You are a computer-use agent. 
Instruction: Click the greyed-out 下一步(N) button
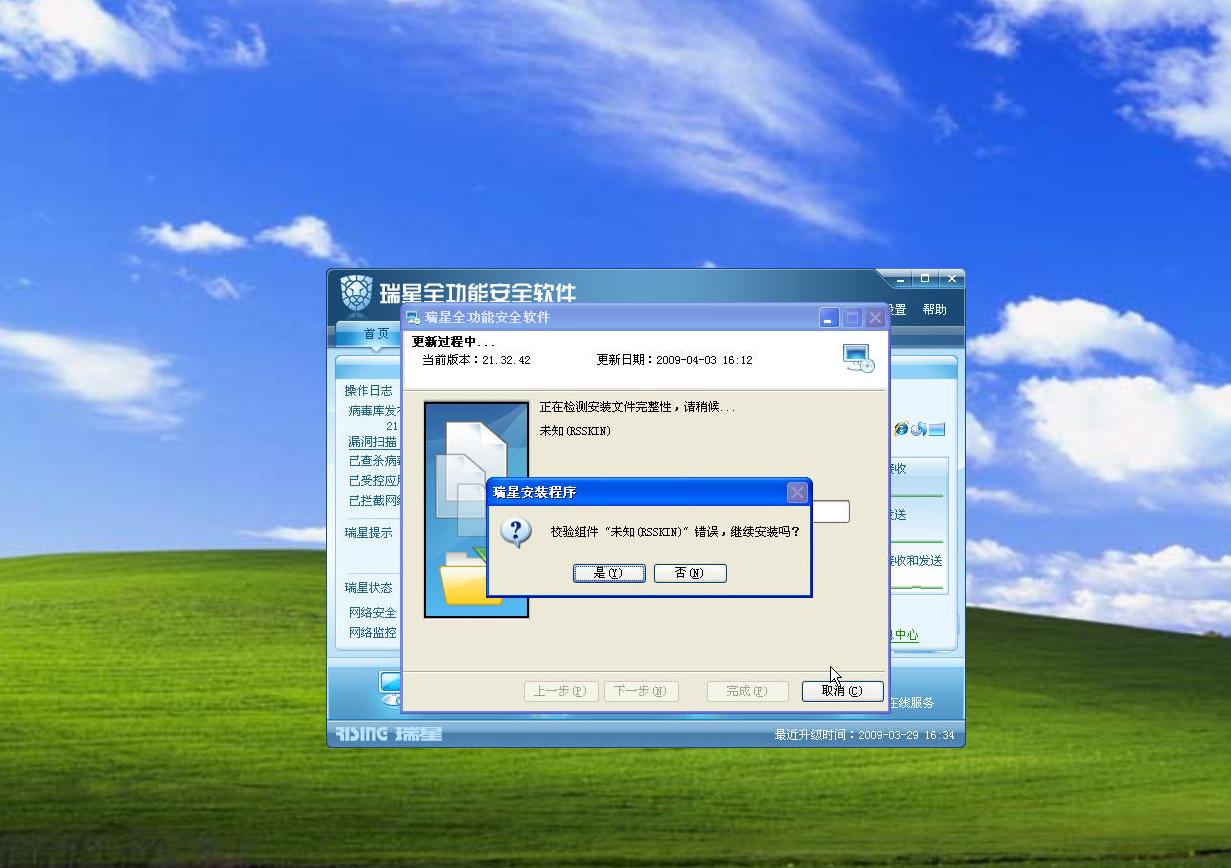coord(641,691)
